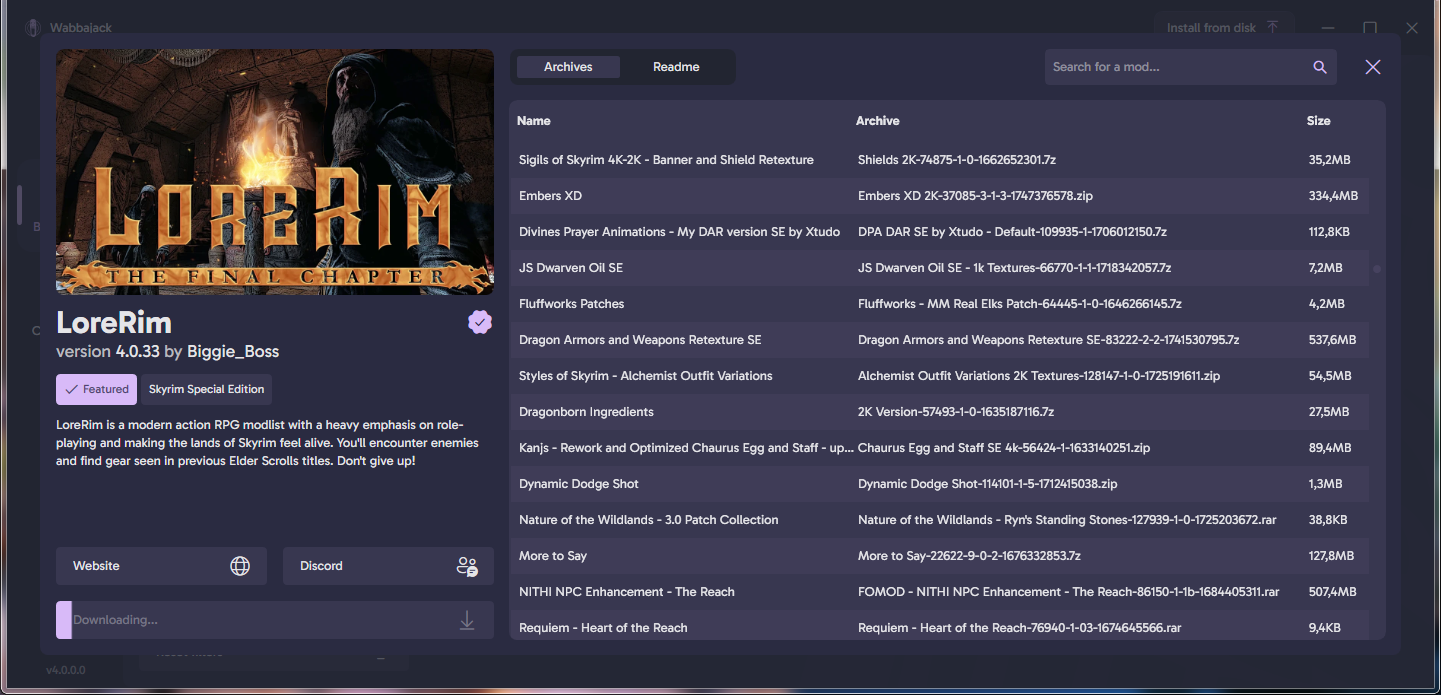Click archive DPA DAR SE by Xtudo
1441x695 pixels.
coord(1012,232)
